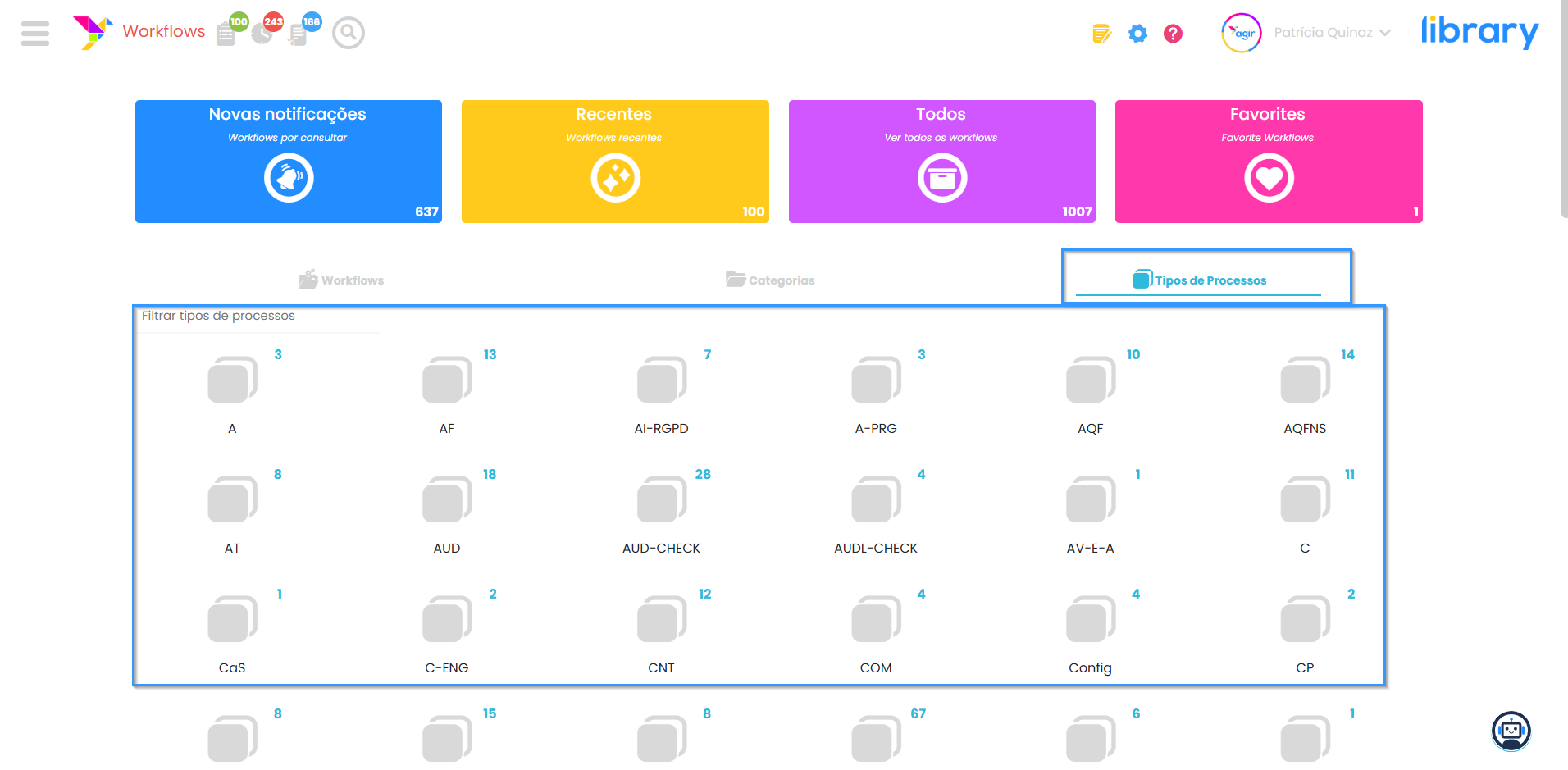Viewport: 1568px width, 770px height.
Task: Open the red help question mark
Action: point(1173,34)
